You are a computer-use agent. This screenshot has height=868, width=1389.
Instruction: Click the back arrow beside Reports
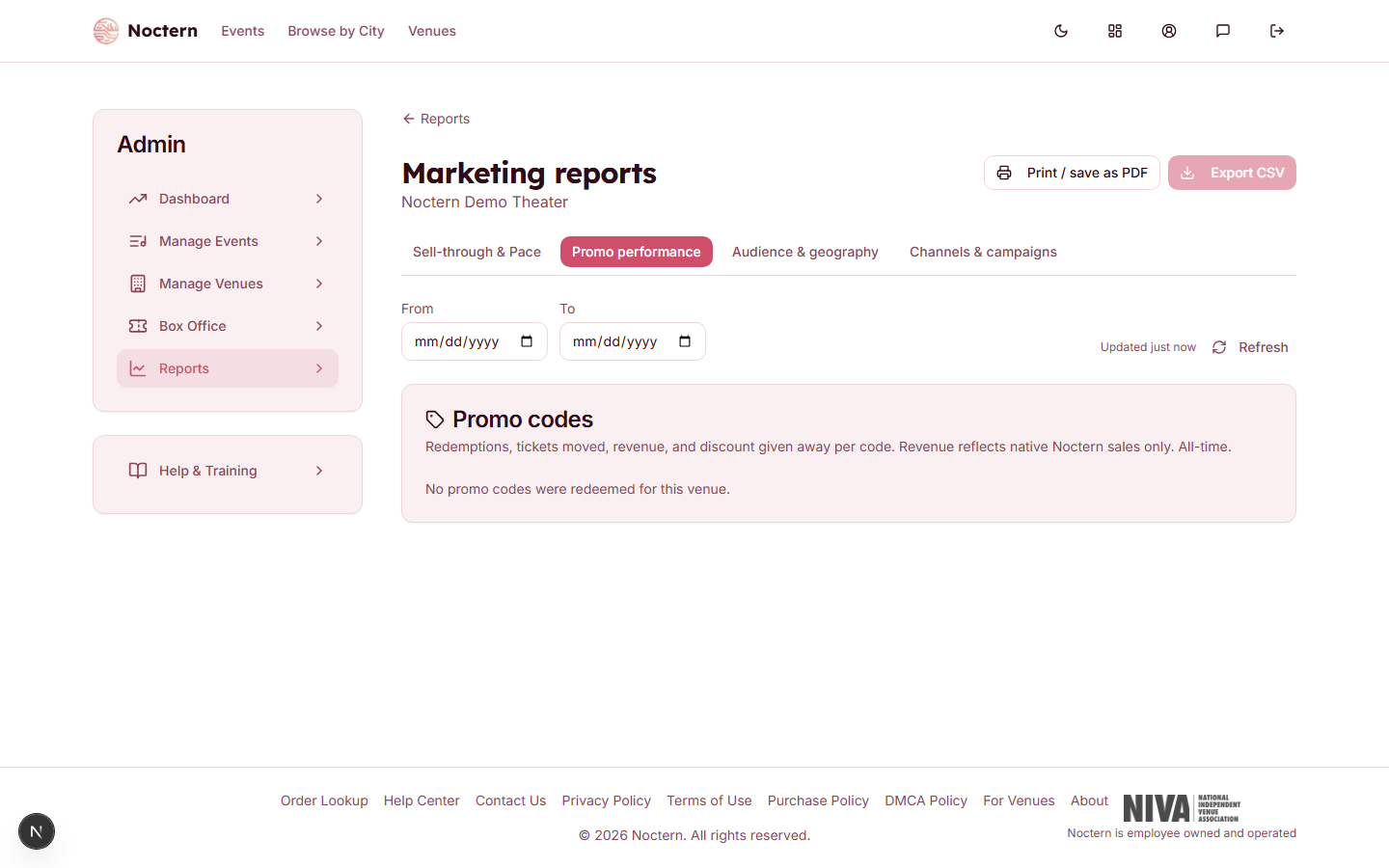(x=409, y=119)
